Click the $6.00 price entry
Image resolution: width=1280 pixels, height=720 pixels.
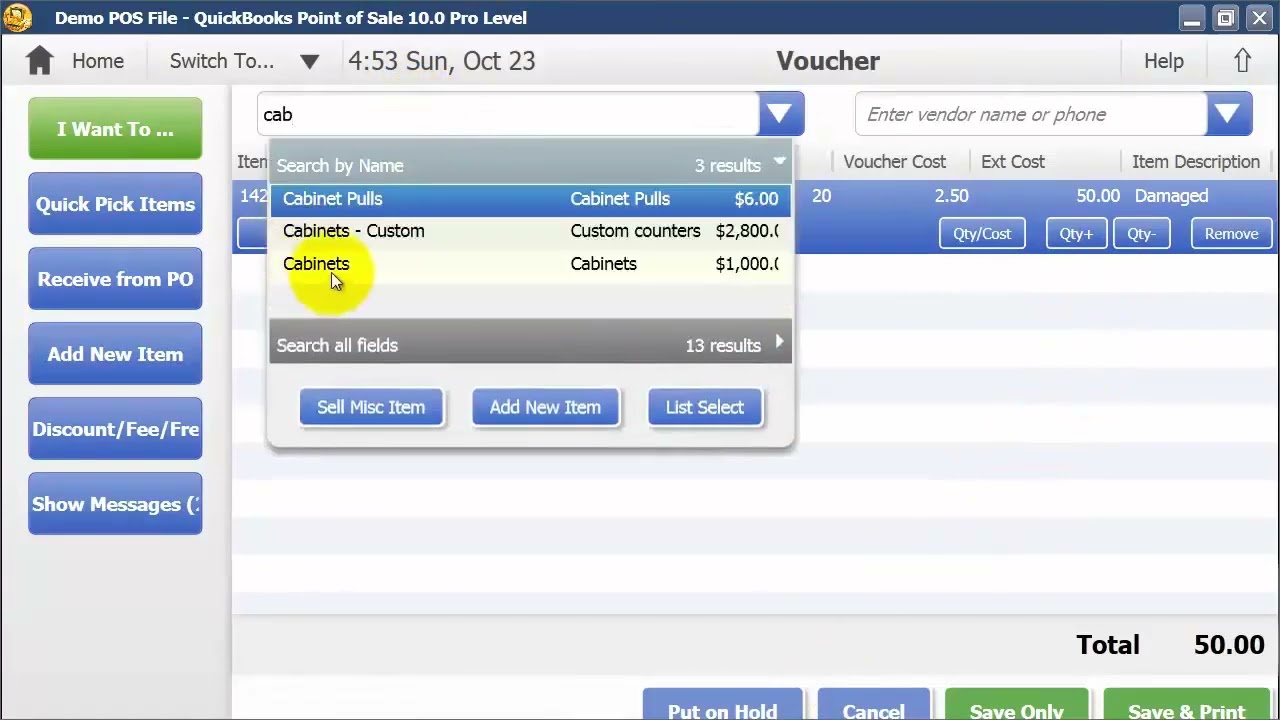pyautogui.click(x=756, y=199)
